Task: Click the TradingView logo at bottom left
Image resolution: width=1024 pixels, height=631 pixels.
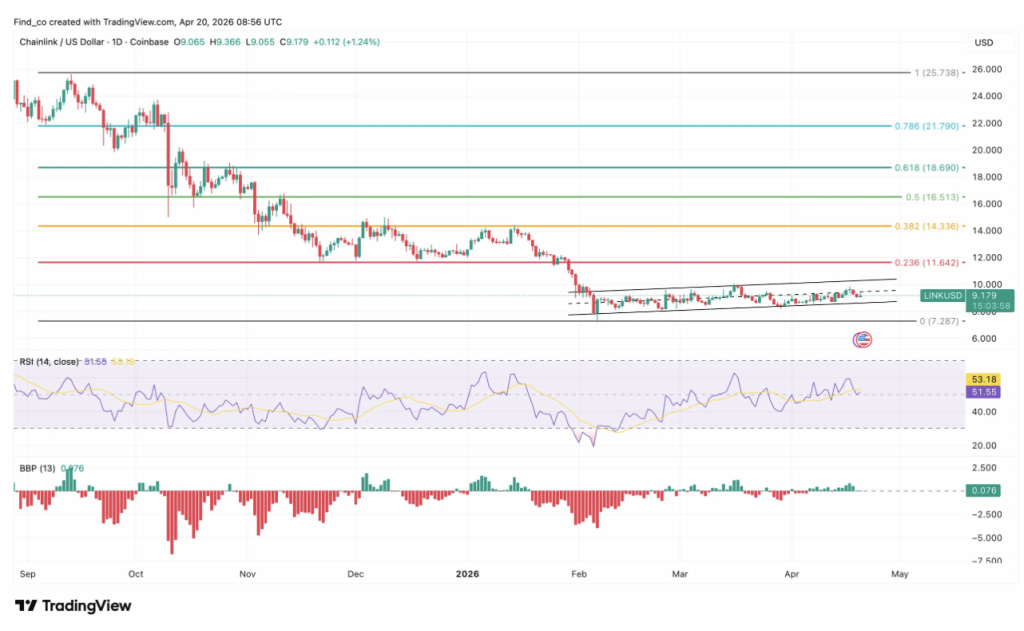Action: (x=73, y=606)
